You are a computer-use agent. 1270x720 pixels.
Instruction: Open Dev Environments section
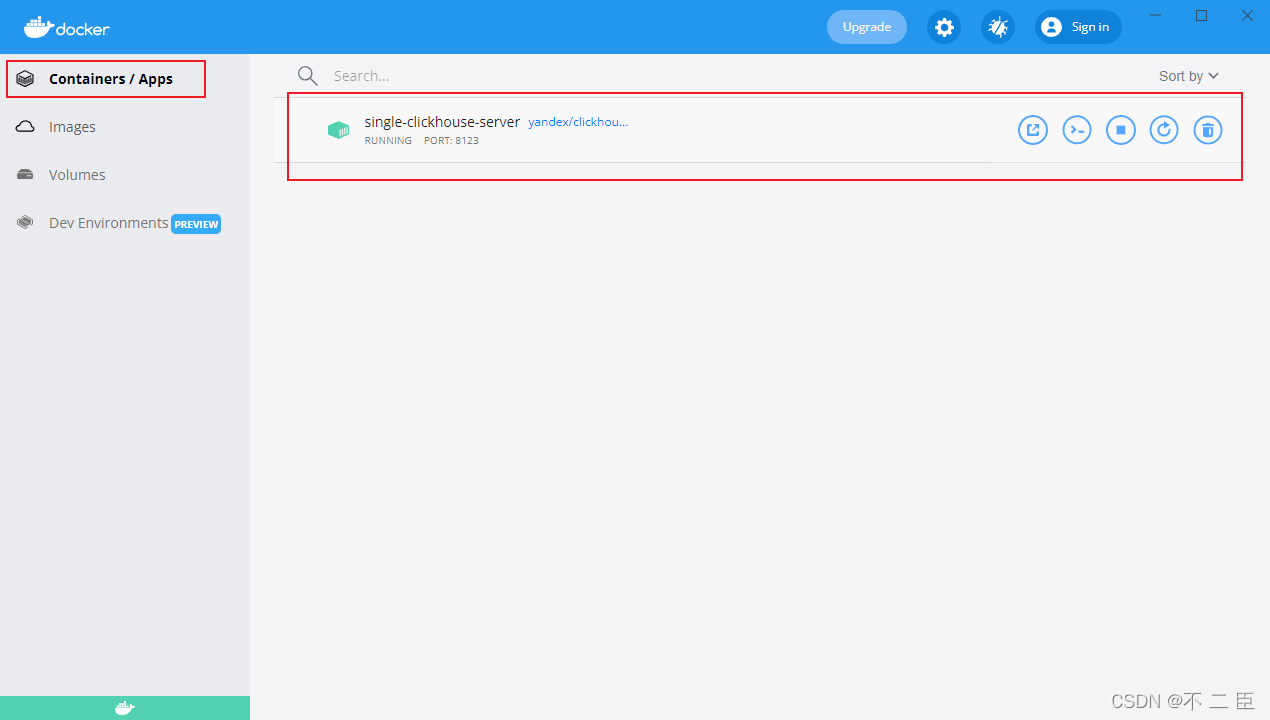pos(108,223)
